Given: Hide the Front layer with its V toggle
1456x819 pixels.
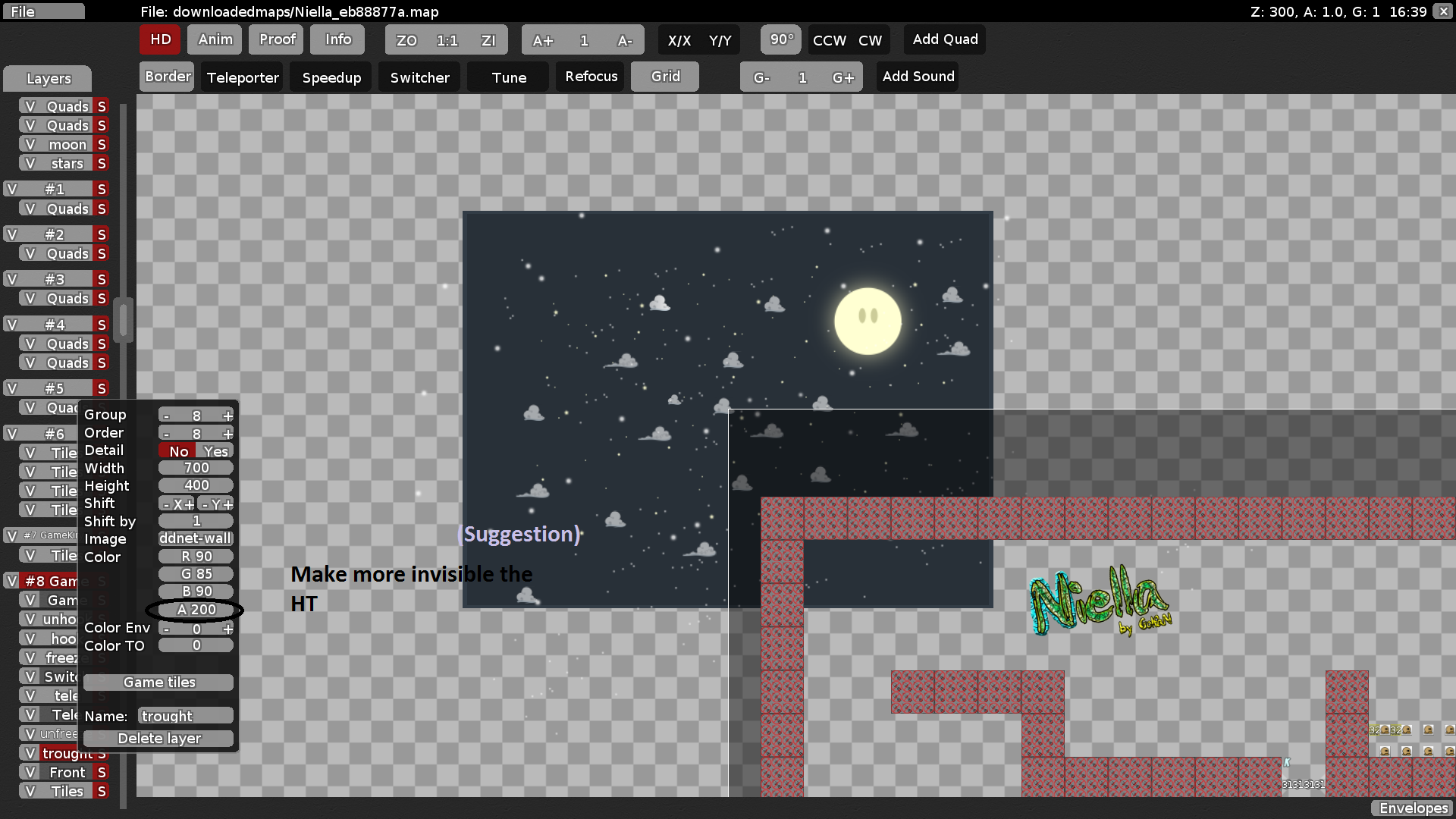Looking at the screenshot, I should click(x=30, y=771).
